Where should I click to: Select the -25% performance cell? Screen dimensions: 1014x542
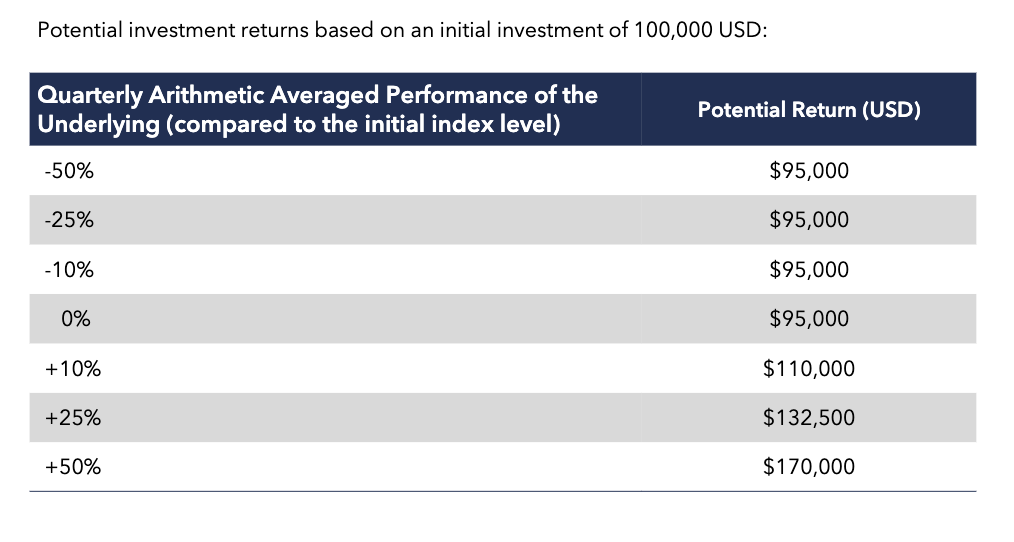(x=69, y=220)
